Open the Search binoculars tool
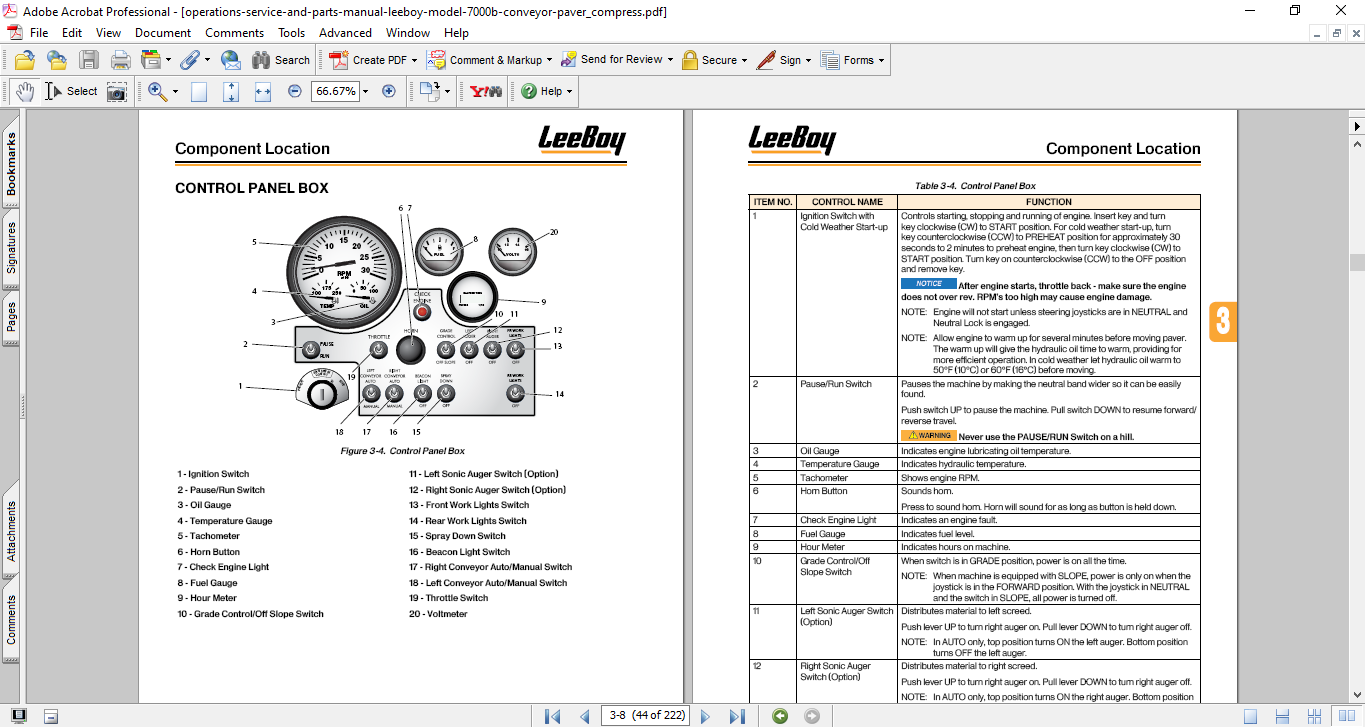The height and width of the screenshot is (727, 1365). [281, 60]
